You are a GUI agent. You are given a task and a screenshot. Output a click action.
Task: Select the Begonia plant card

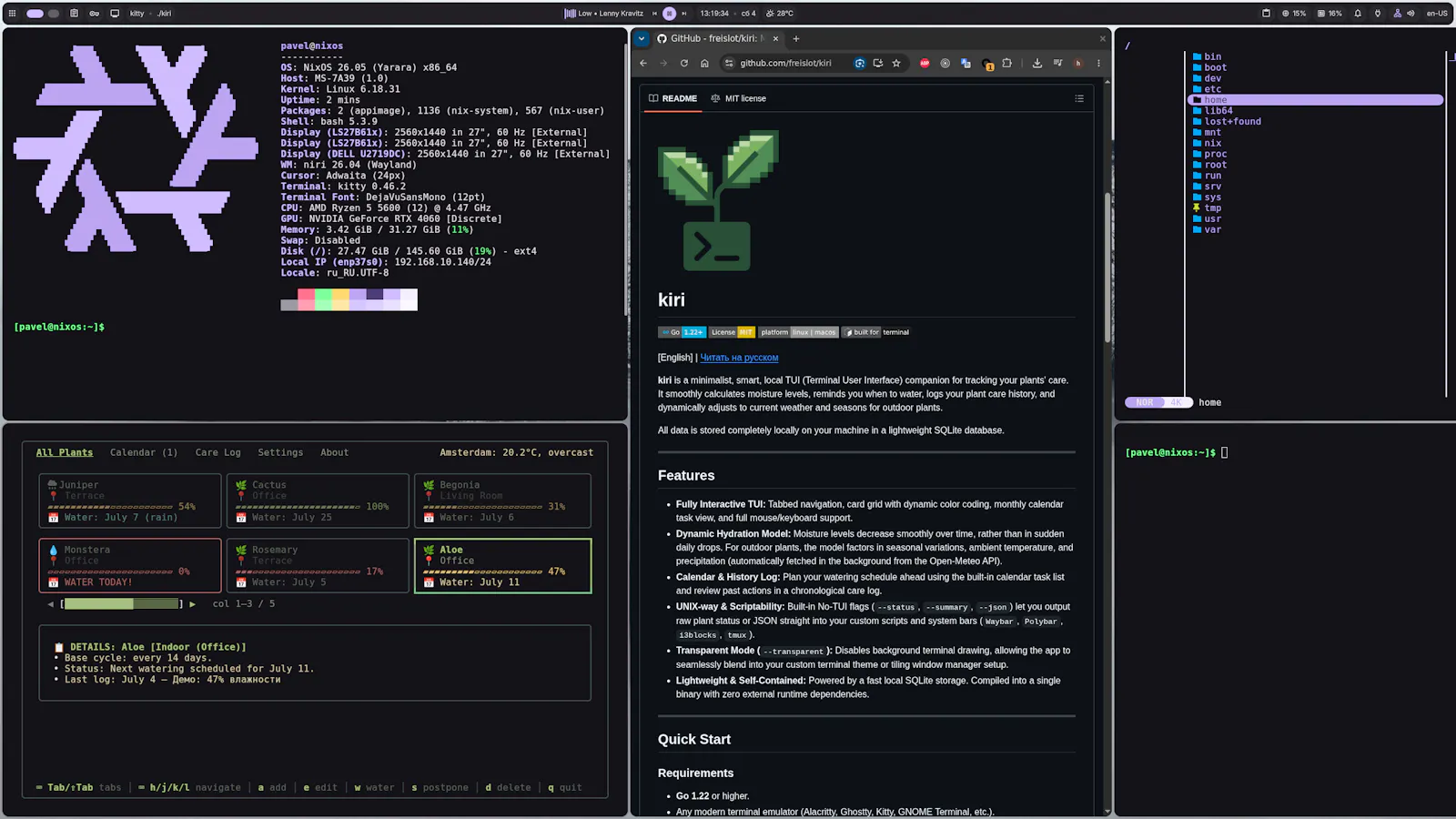tap(502, 500)
